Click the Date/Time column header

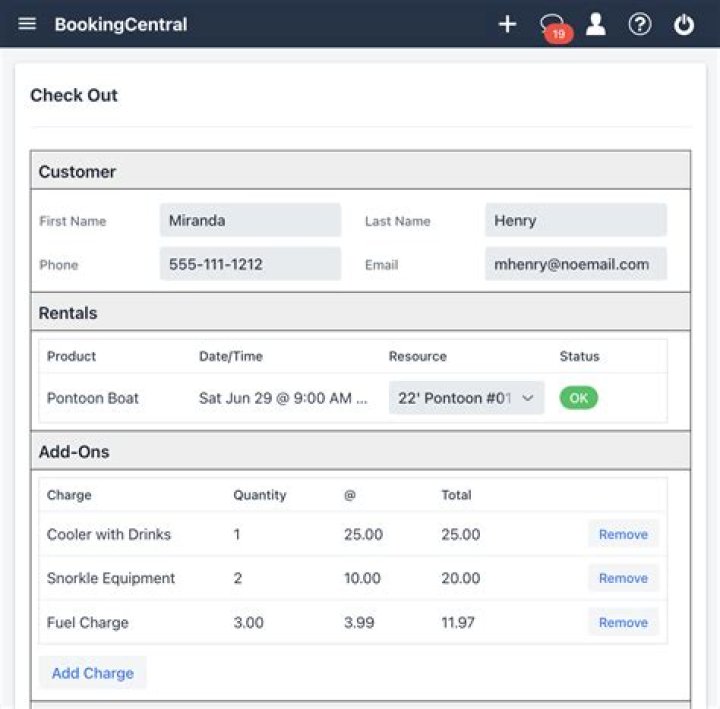(x=231, y=356)
